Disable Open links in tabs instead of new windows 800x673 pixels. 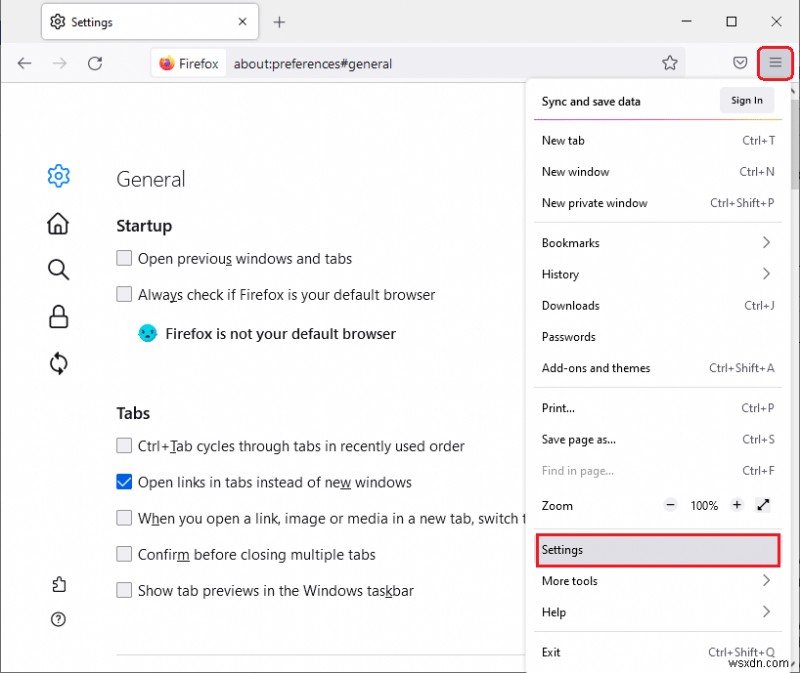point(124,482)
